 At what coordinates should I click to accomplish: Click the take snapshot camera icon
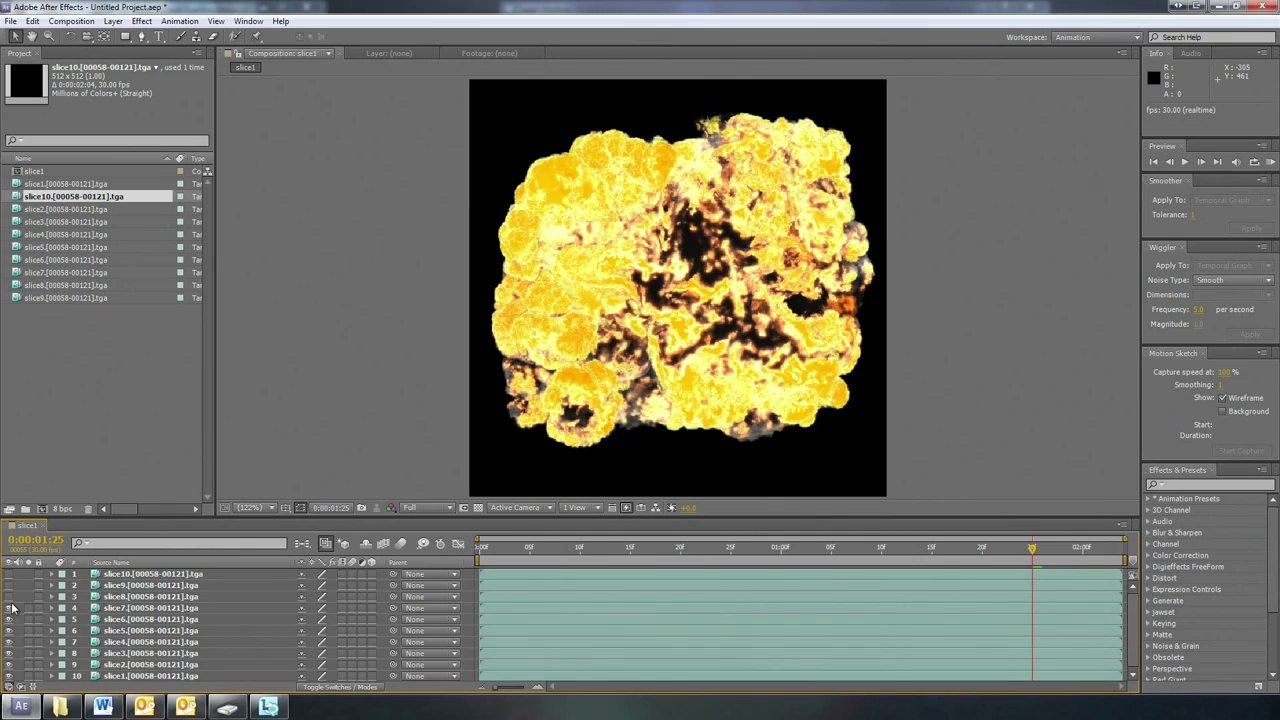tap(361, 508)
